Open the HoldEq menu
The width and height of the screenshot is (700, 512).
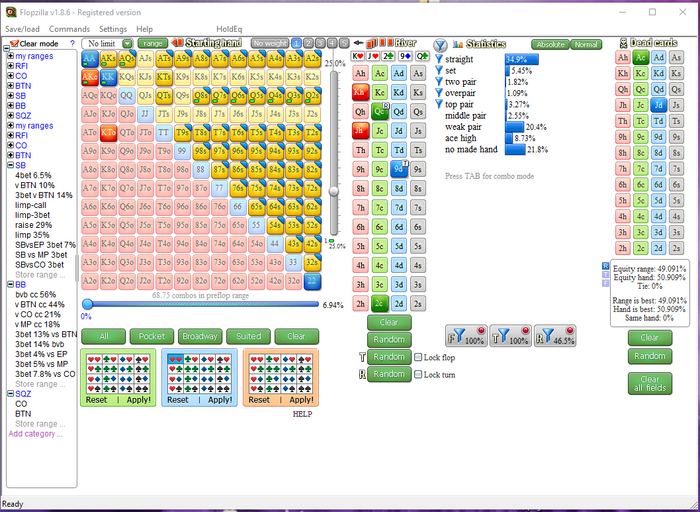coord(229,29)
